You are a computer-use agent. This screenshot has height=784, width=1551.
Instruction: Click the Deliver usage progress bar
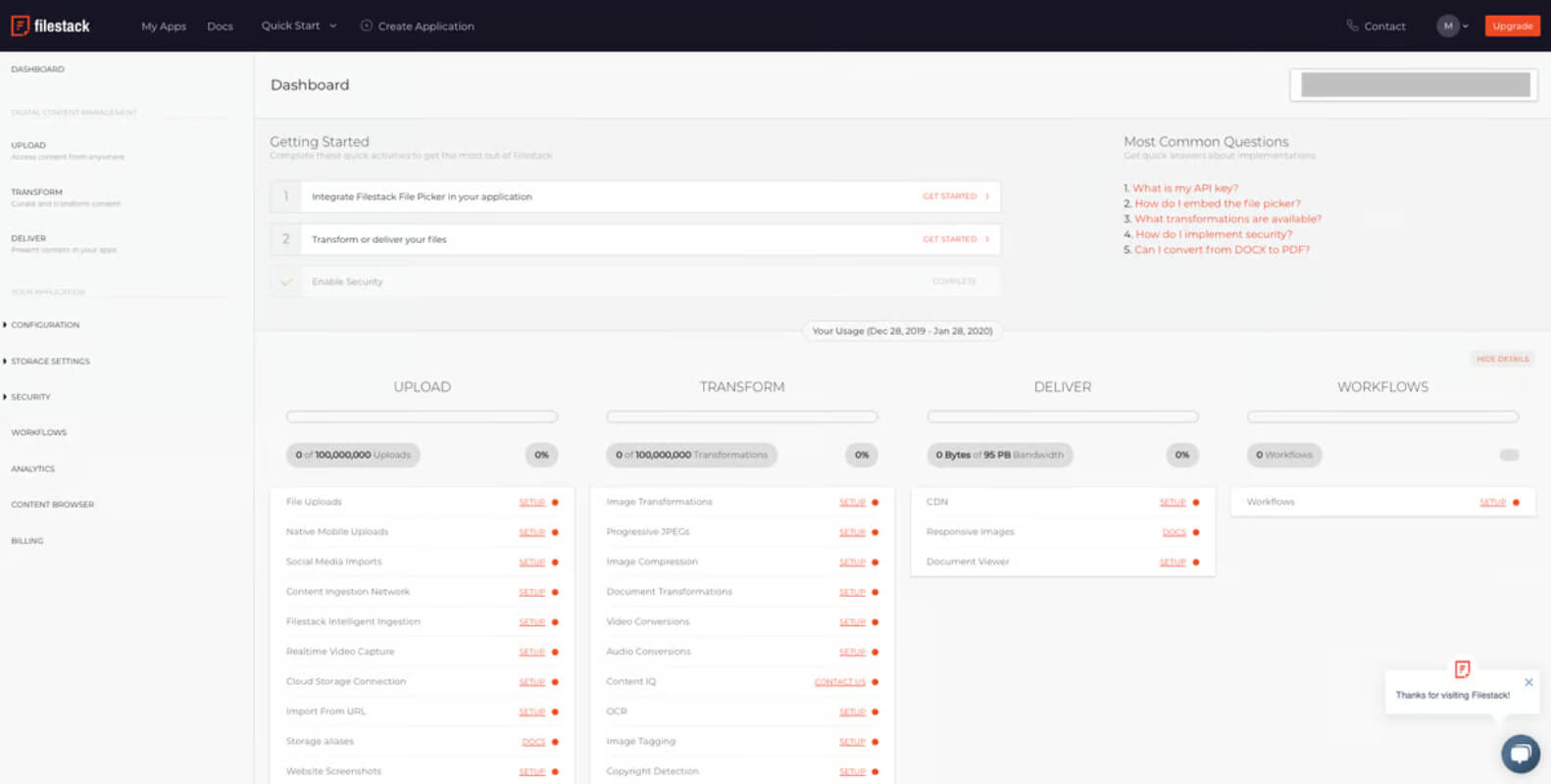[1063, 416]
